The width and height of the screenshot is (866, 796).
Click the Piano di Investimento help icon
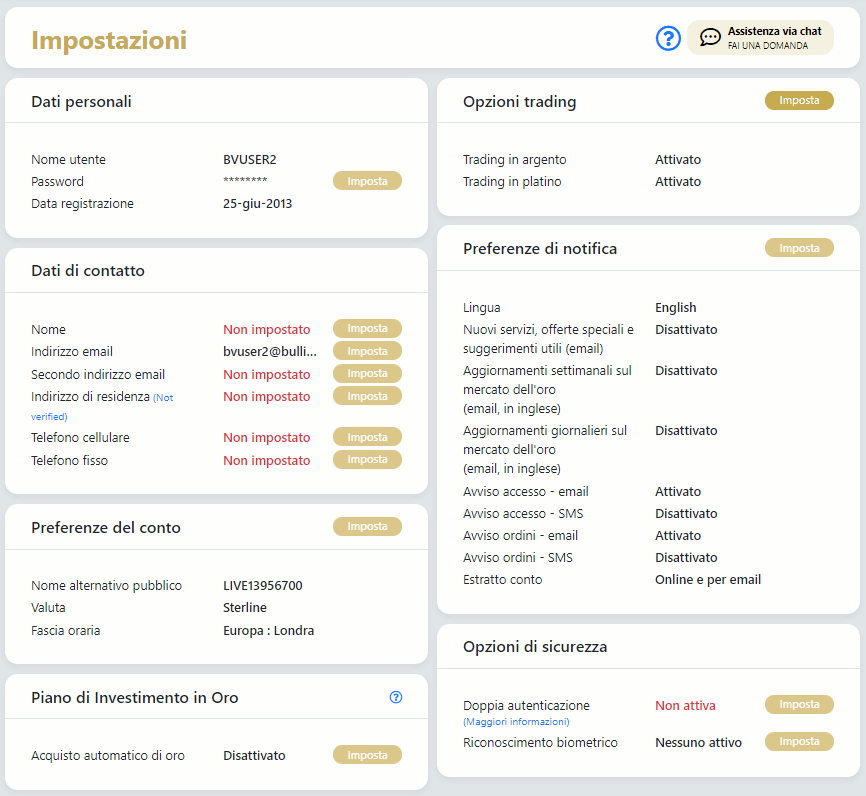[396, 697]
